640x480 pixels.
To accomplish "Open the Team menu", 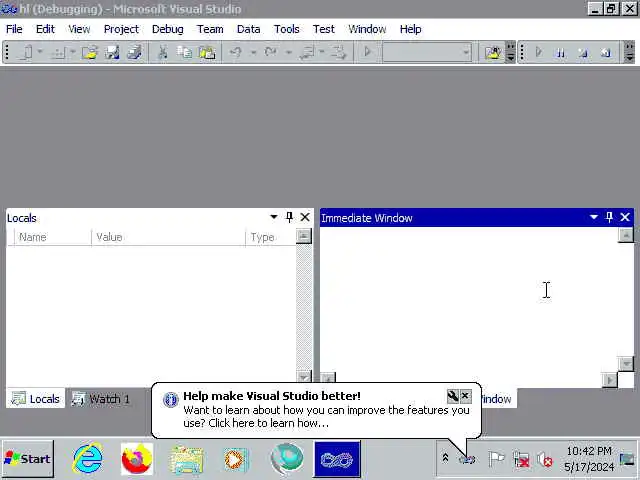I will [210, 29].
